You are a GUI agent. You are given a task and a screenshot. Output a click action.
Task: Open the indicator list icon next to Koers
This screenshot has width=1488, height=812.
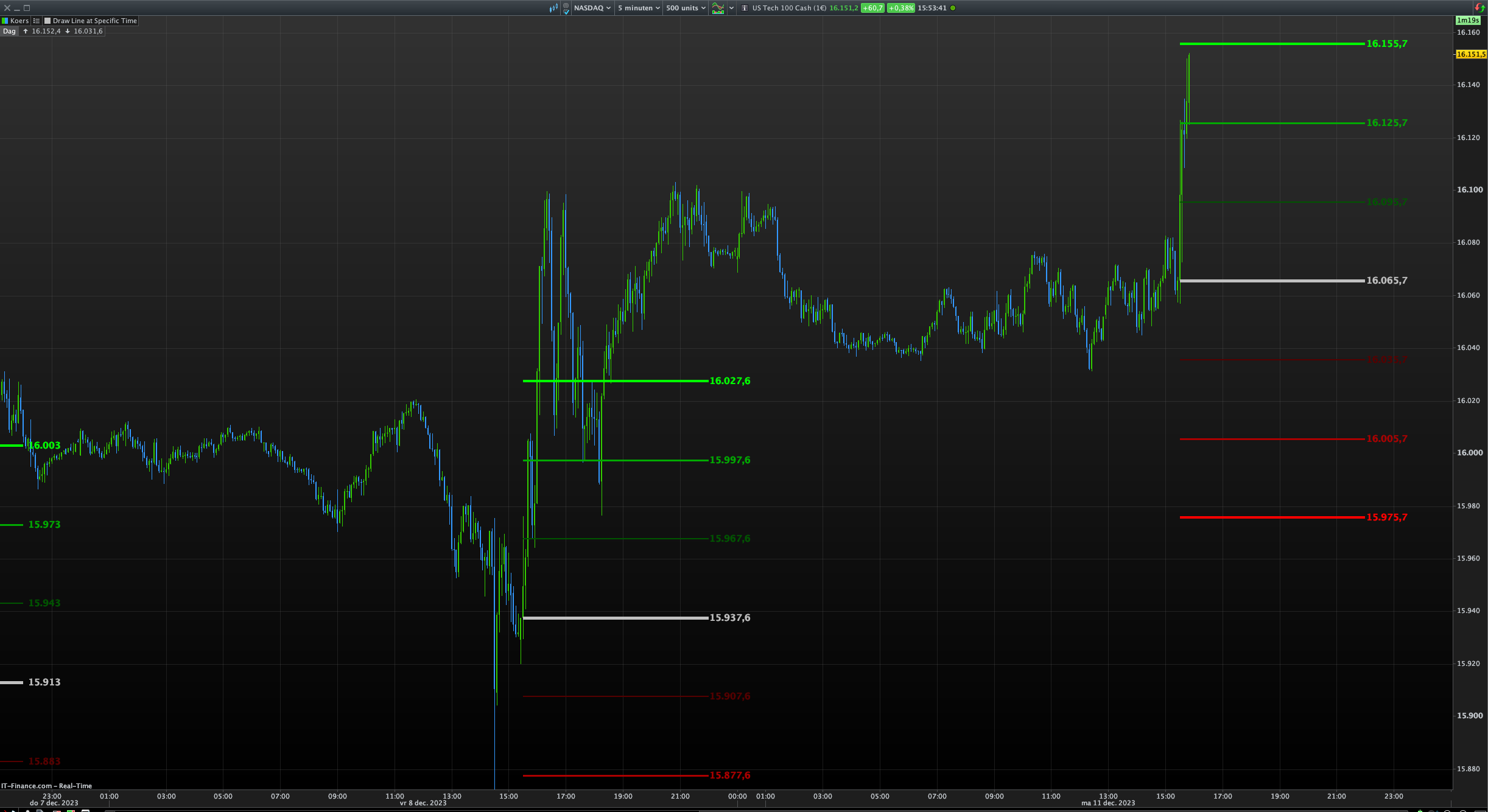click(37, 21)
